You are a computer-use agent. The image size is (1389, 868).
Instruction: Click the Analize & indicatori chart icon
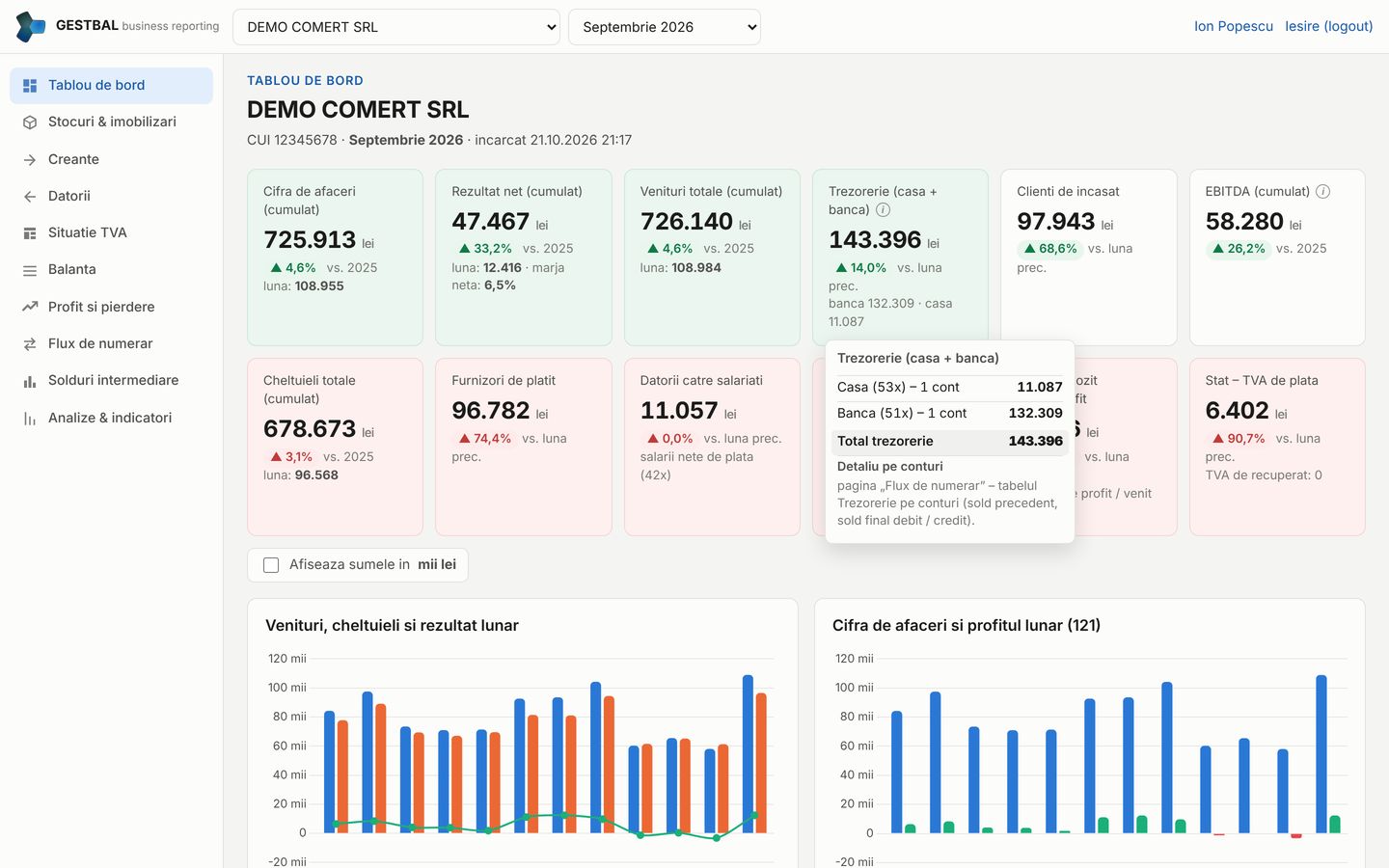click(30, 419)
